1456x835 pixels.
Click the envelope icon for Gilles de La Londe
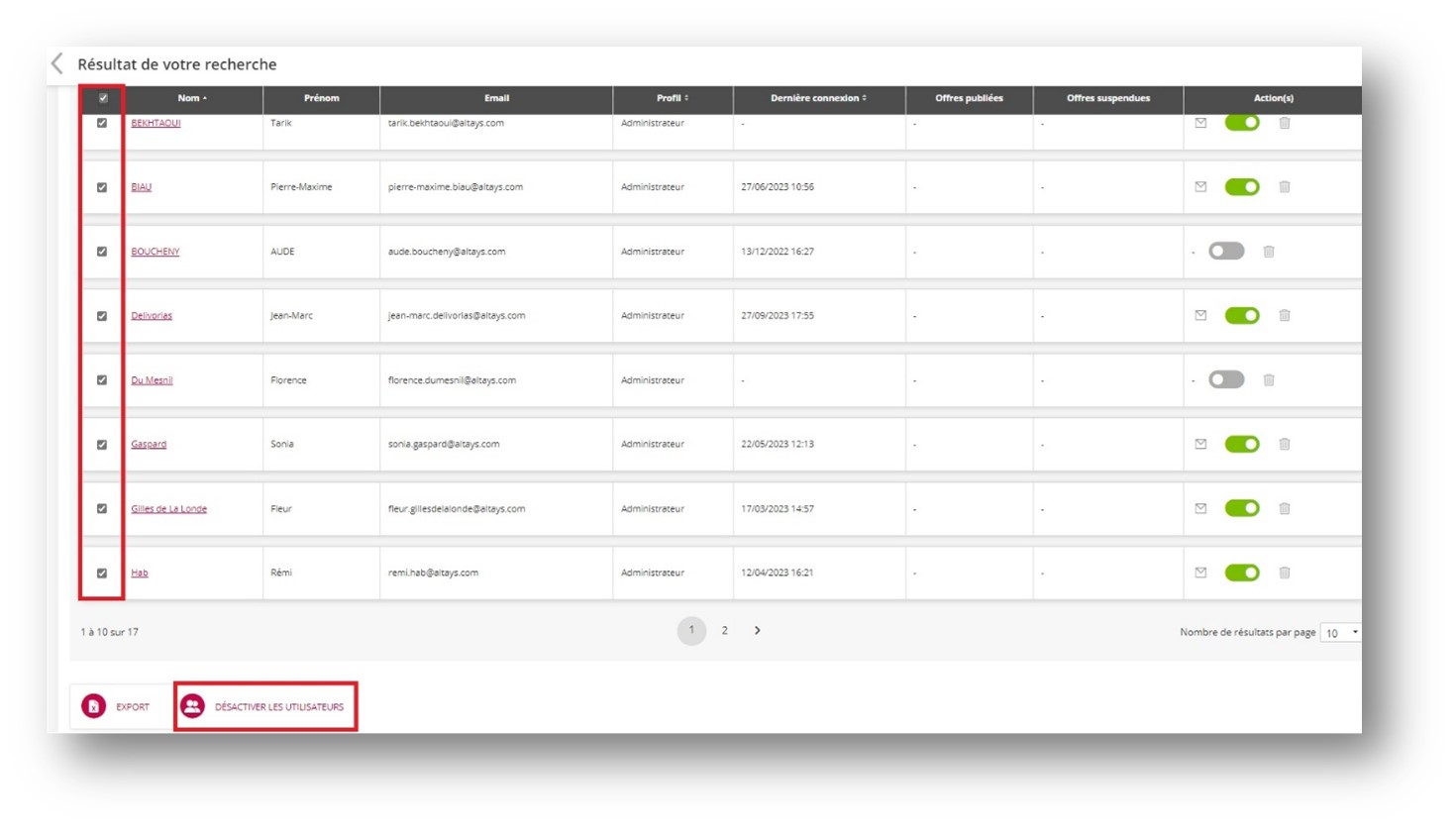click(x=1200, y=509)
